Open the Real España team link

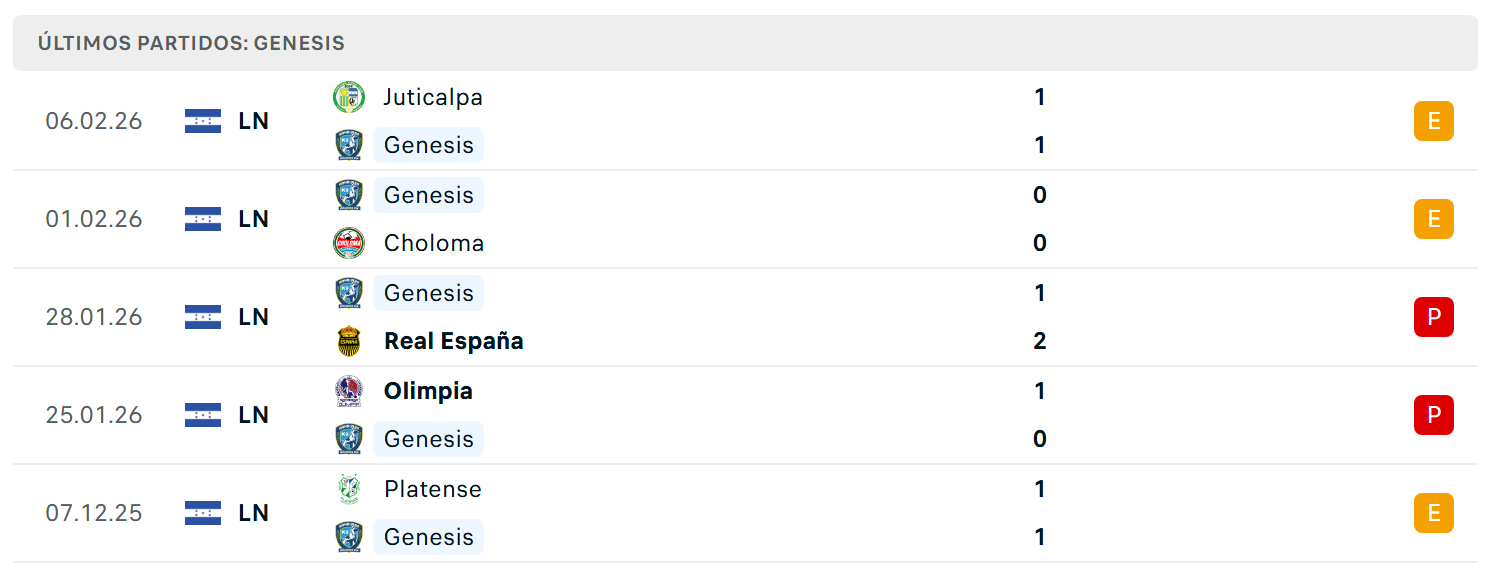[x=454, y=341]
